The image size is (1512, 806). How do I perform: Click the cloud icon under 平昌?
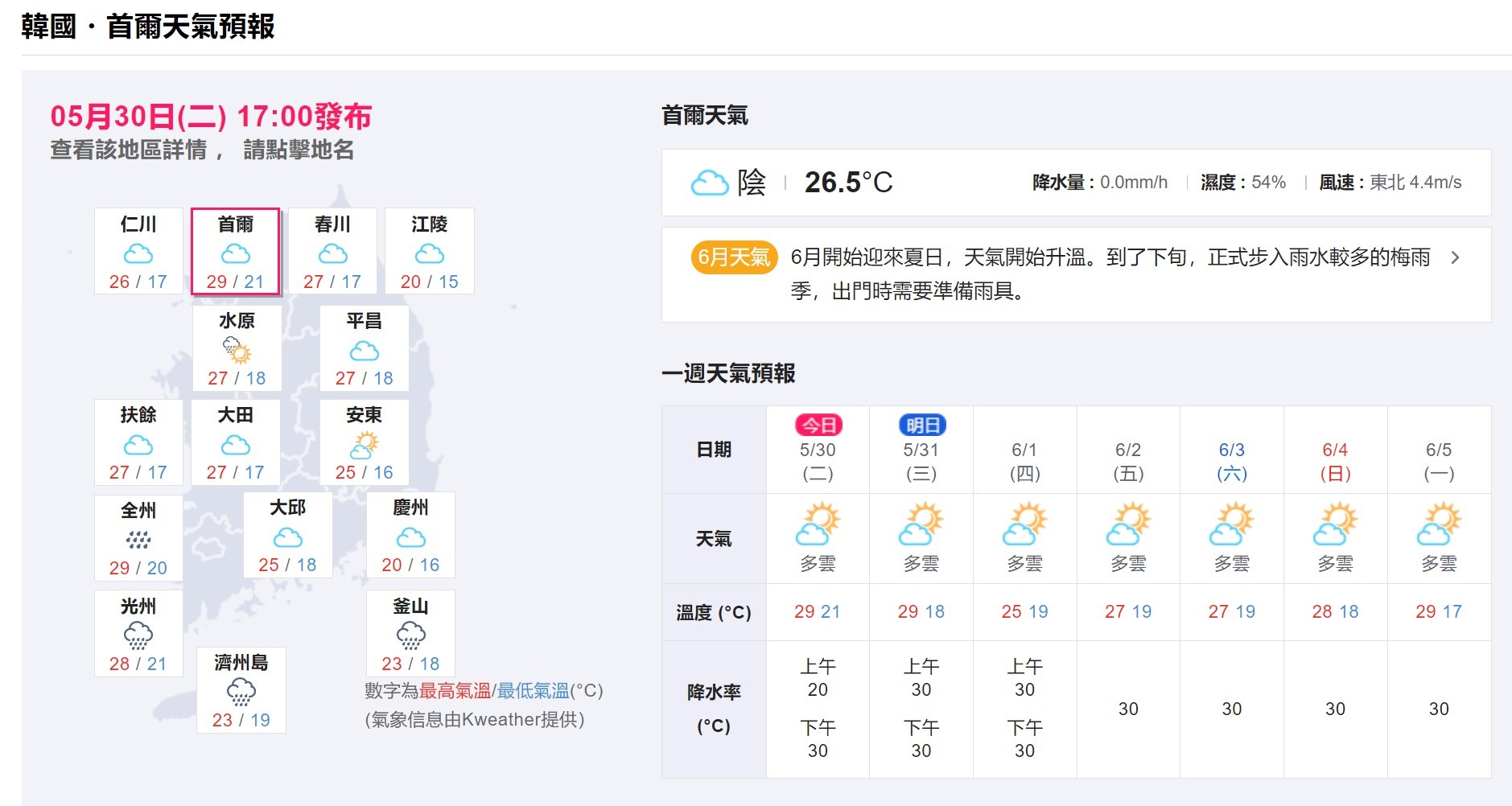[365, 351]
